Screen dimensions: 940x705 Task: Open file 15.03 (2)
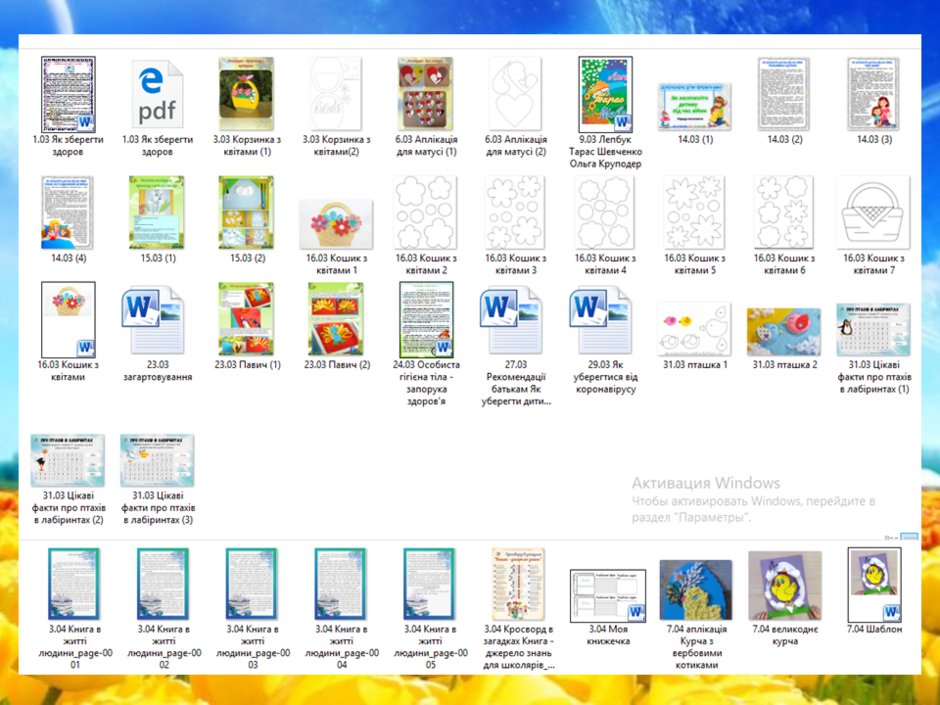point(246,212)
